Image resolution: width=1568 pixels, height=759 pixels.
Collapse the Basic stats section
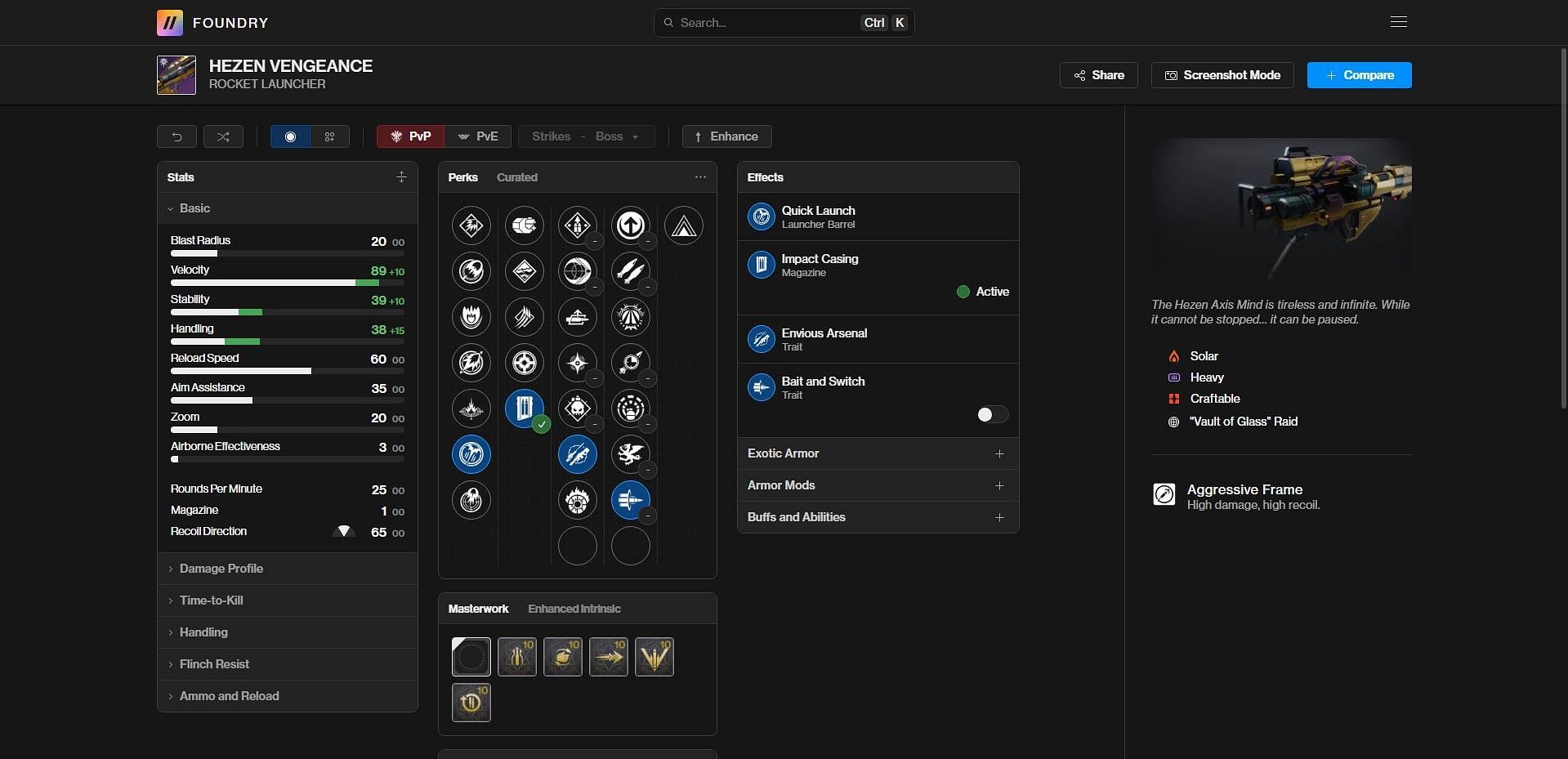[x=288, y=208]
